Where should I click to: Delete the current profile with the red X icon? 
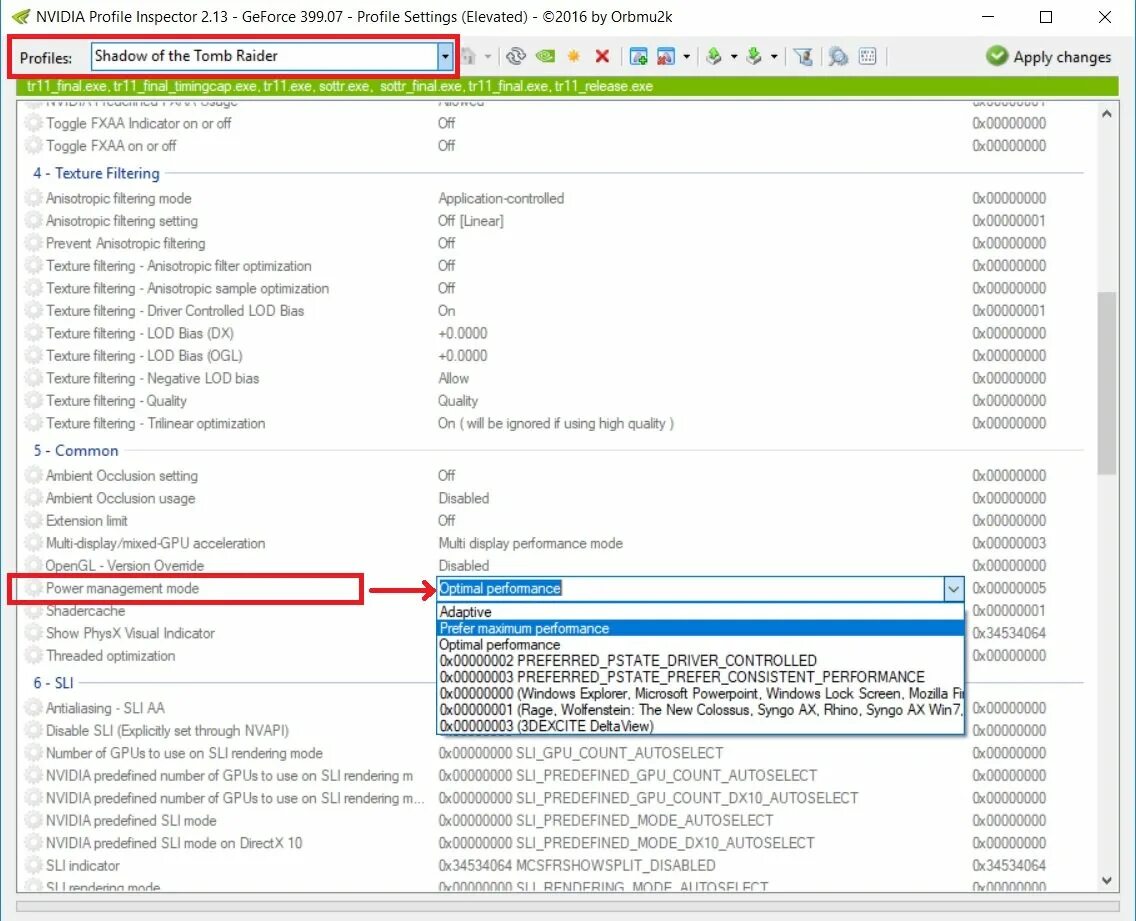602,56
